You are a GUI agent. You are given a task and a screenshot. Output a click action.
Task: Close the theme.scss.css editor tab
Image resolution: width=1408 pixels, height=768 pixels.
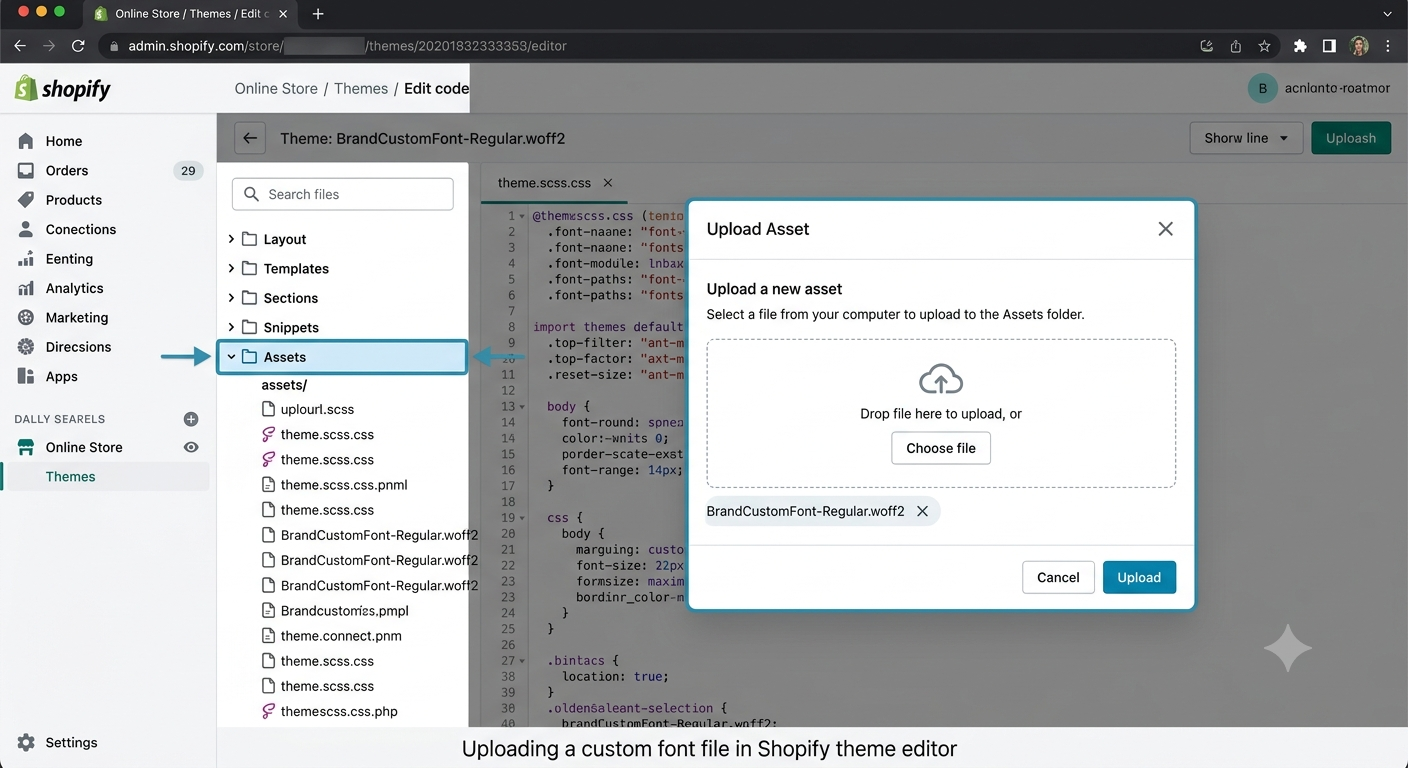pyautogui.click(x=607, y=183)
